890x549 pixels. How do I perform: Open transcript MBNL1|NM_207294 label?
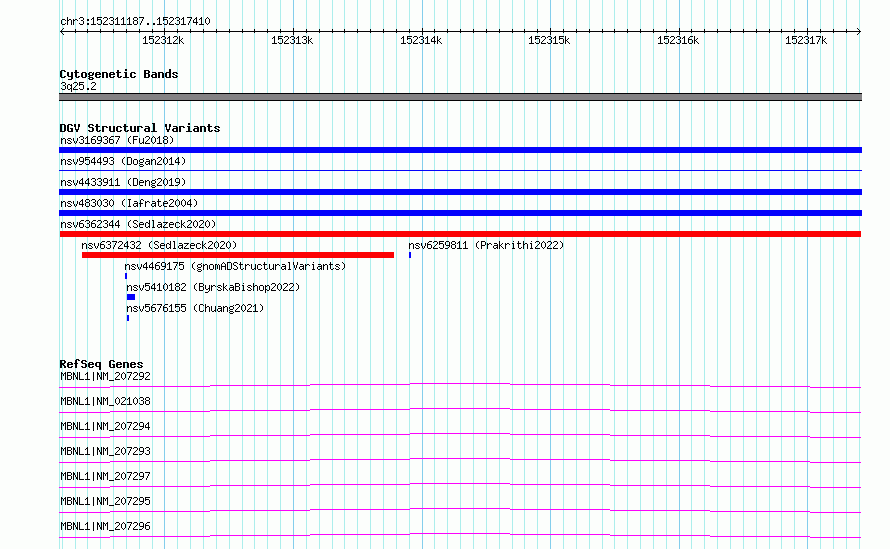tap(106, 426)
